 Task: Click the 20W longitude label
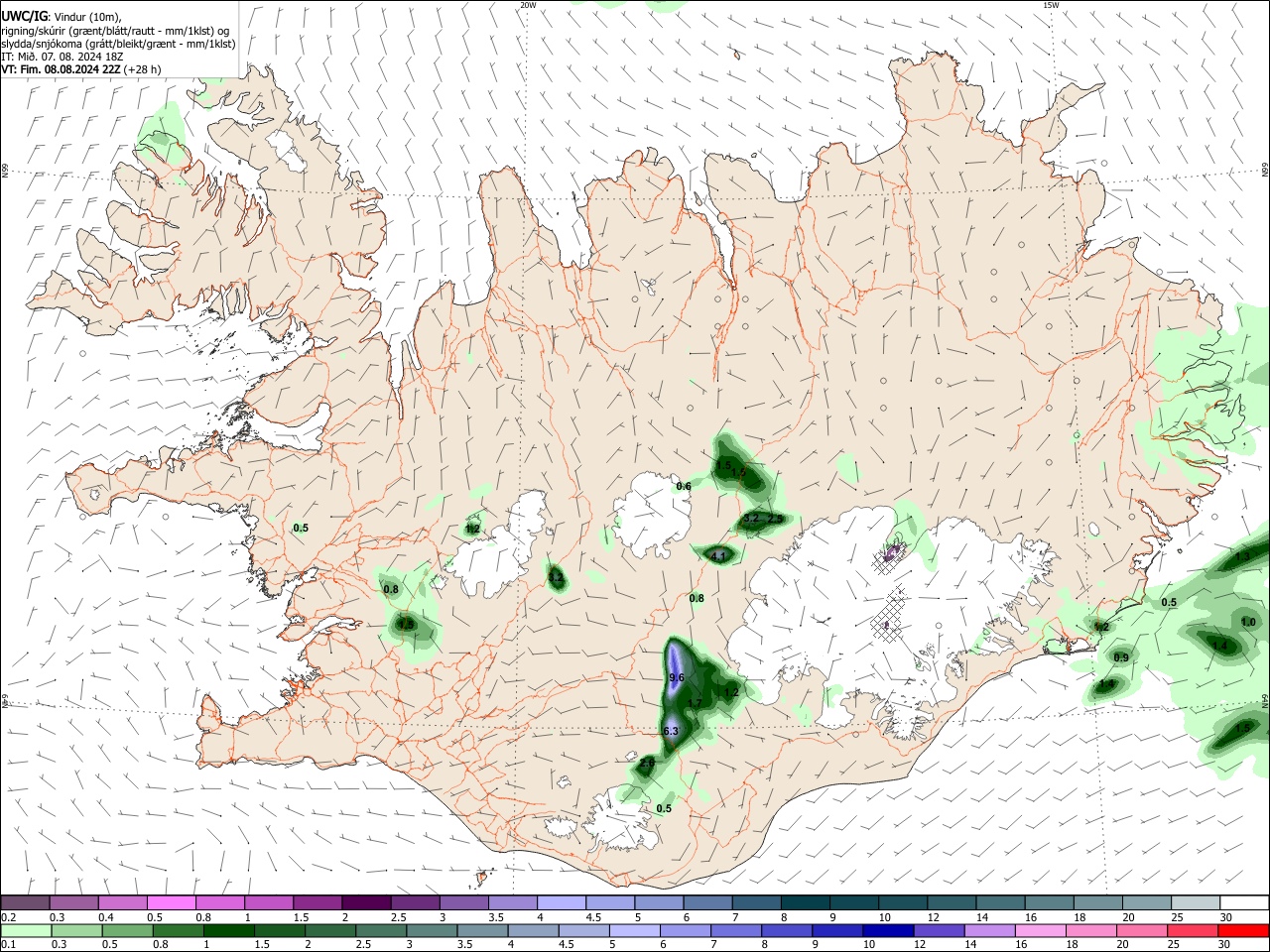click(528, 5)
